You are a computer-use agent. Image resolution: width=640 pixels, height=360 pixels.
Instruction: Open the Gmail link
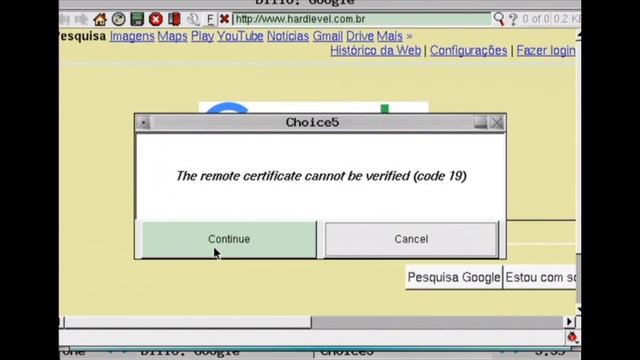coord(327,36)
